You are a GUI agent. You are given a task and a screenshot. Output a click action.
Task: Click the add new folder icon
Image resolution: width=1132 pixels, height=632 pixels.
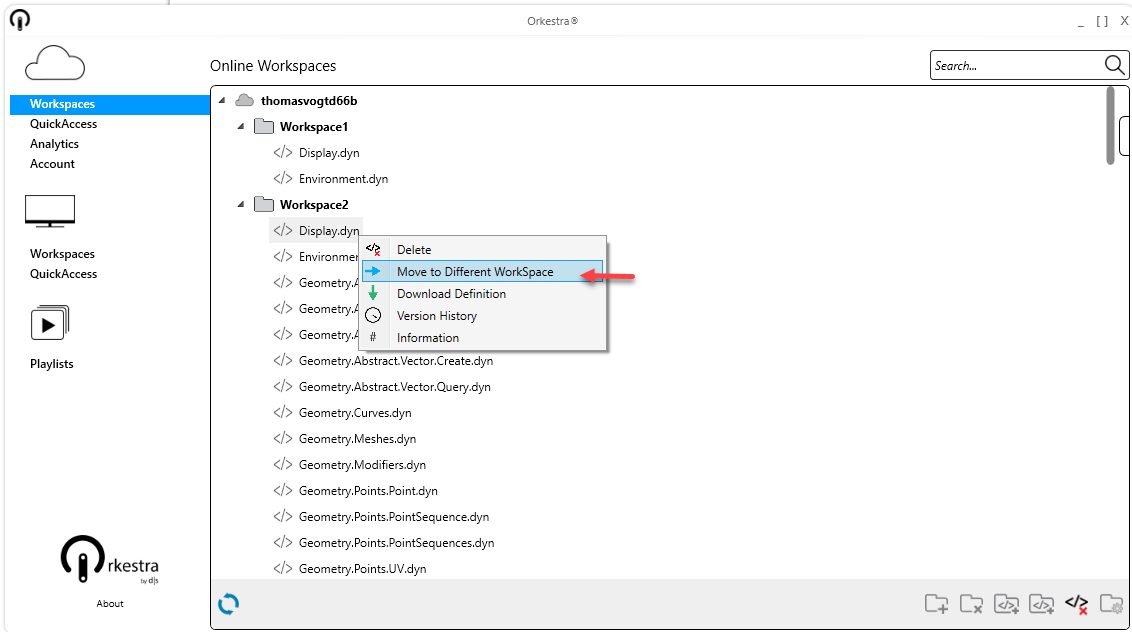point(936,603)
